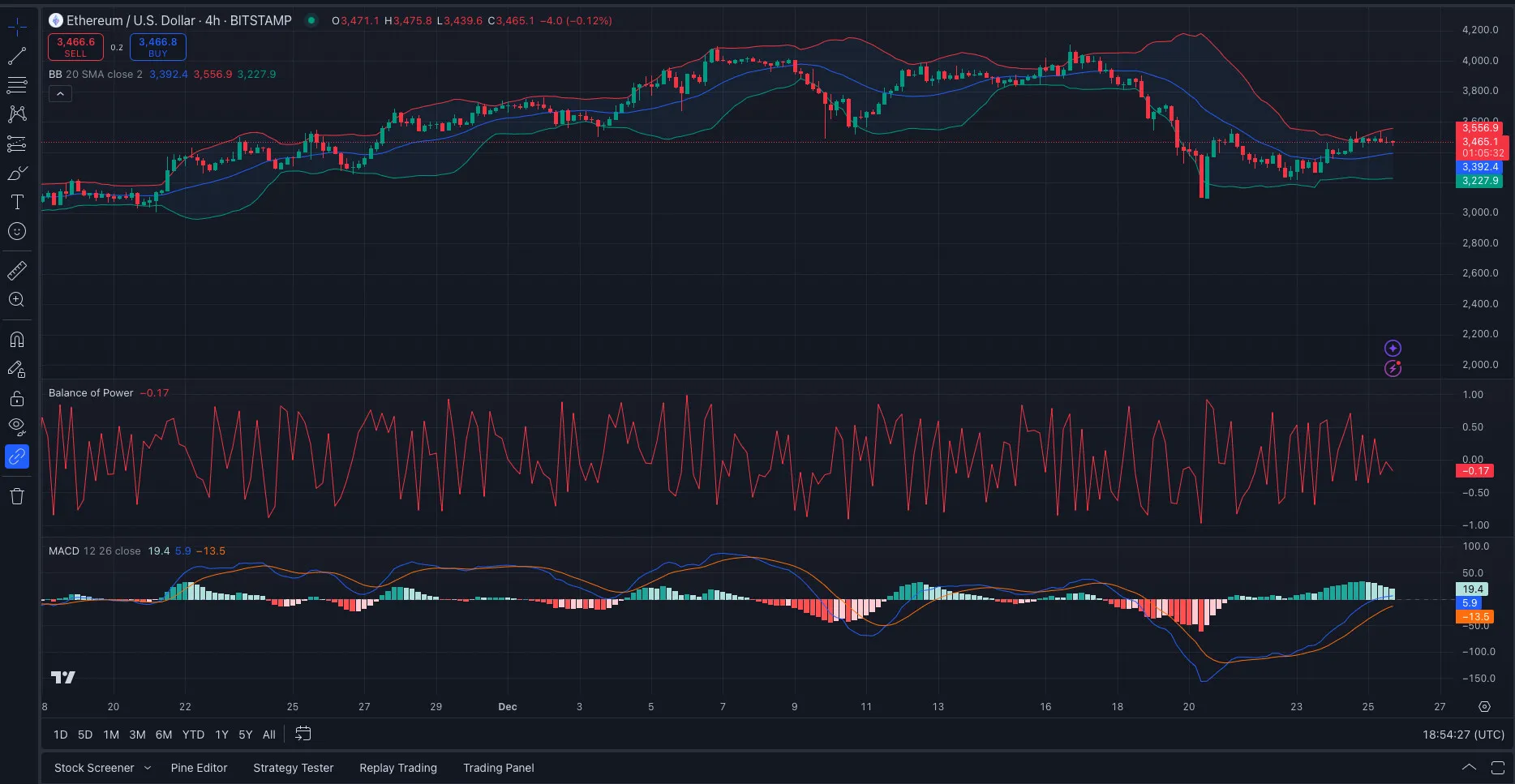Set the chart range to 1Y
This screenshot has width=1515, height=784.
(221, 735)
